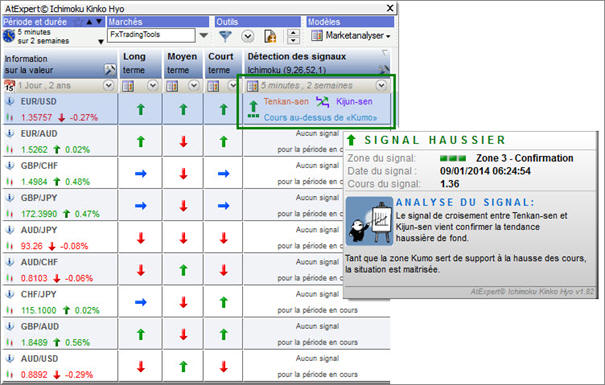
Task: Click the info icon next to EUR/USD
Action: (x=10, y=101)
